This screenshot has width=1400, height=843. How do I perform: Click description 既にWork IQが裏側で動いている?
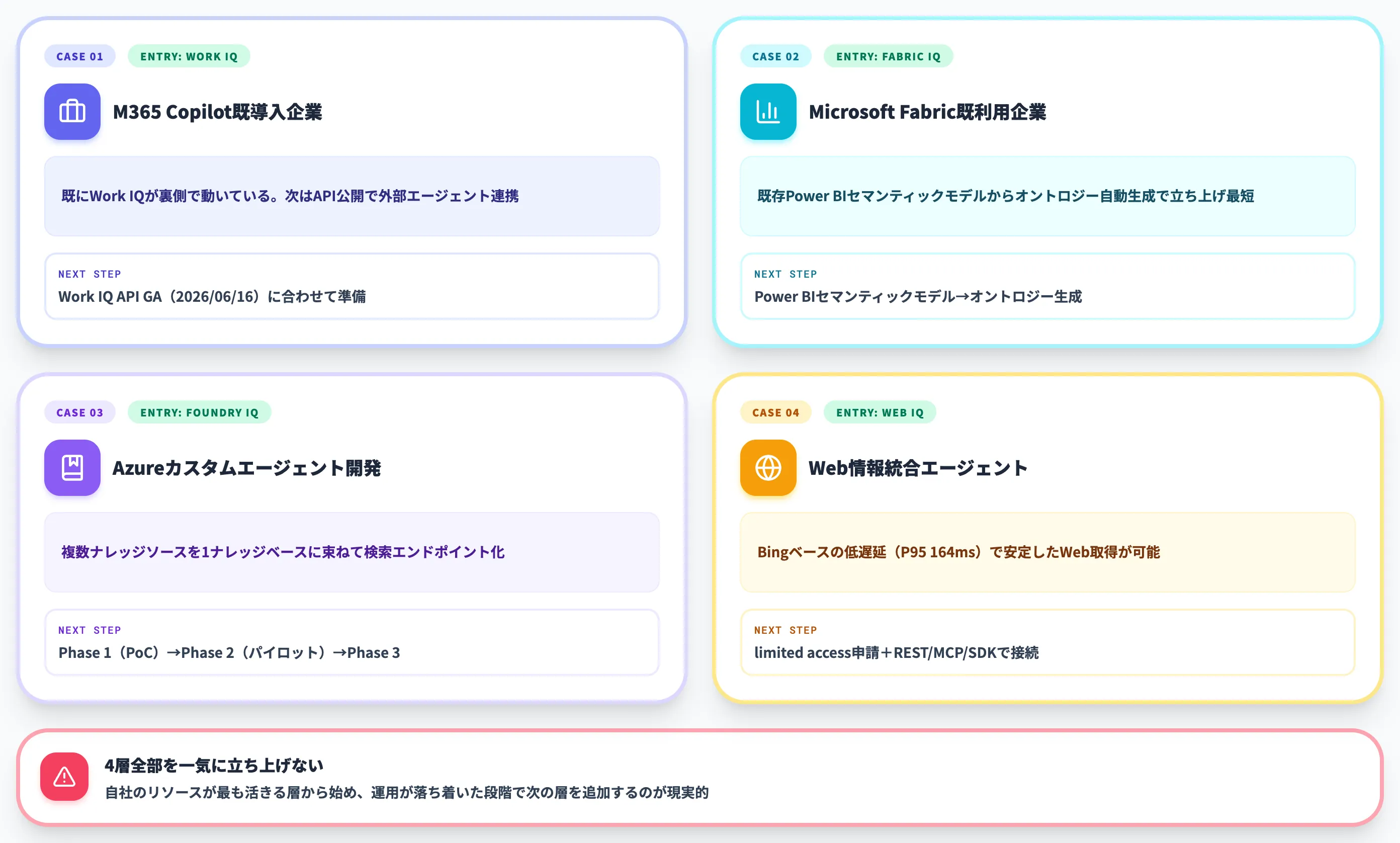point(290,196)
